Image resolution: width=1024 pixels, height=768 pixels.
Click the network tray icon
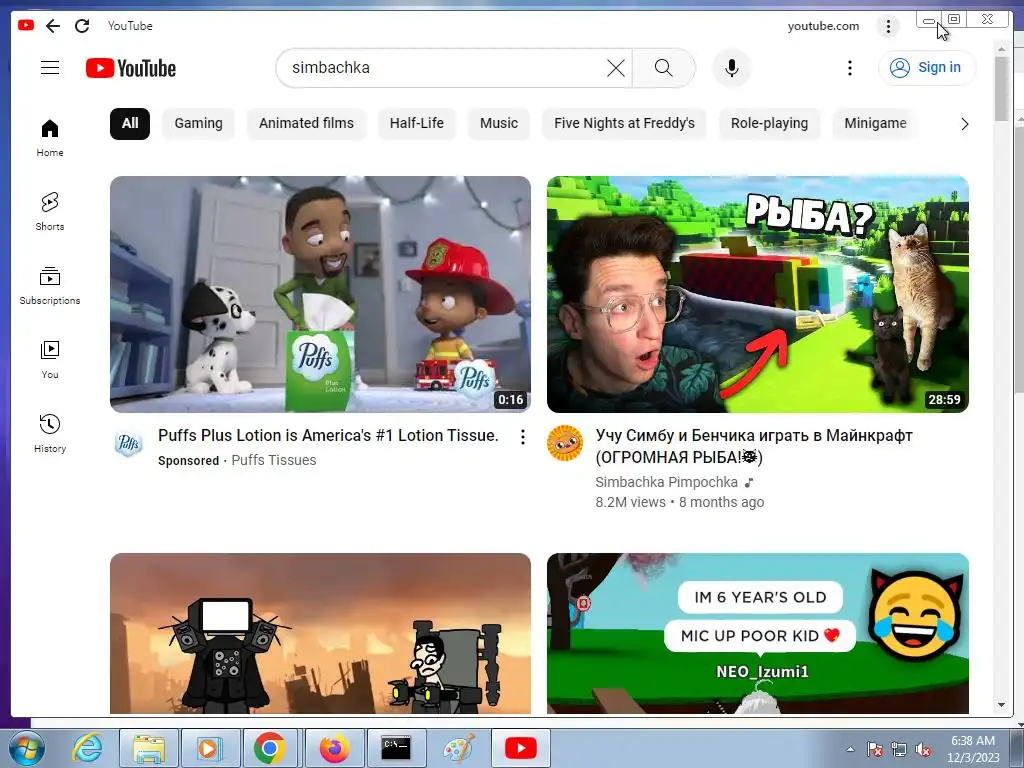[x=899, y=750]
